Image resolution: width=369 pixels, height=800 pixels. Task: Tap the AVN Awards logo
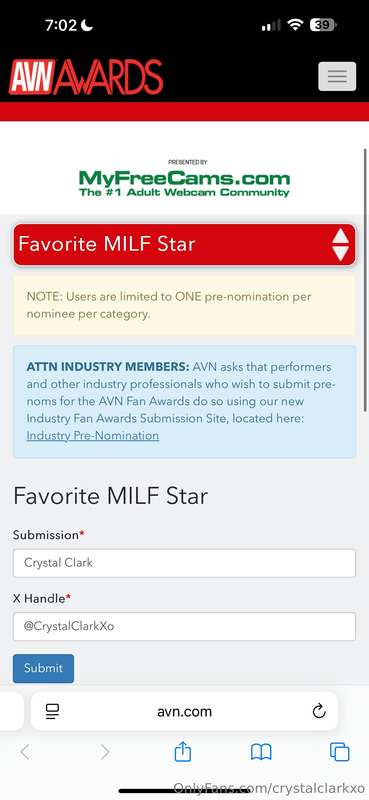click(86, 77)
